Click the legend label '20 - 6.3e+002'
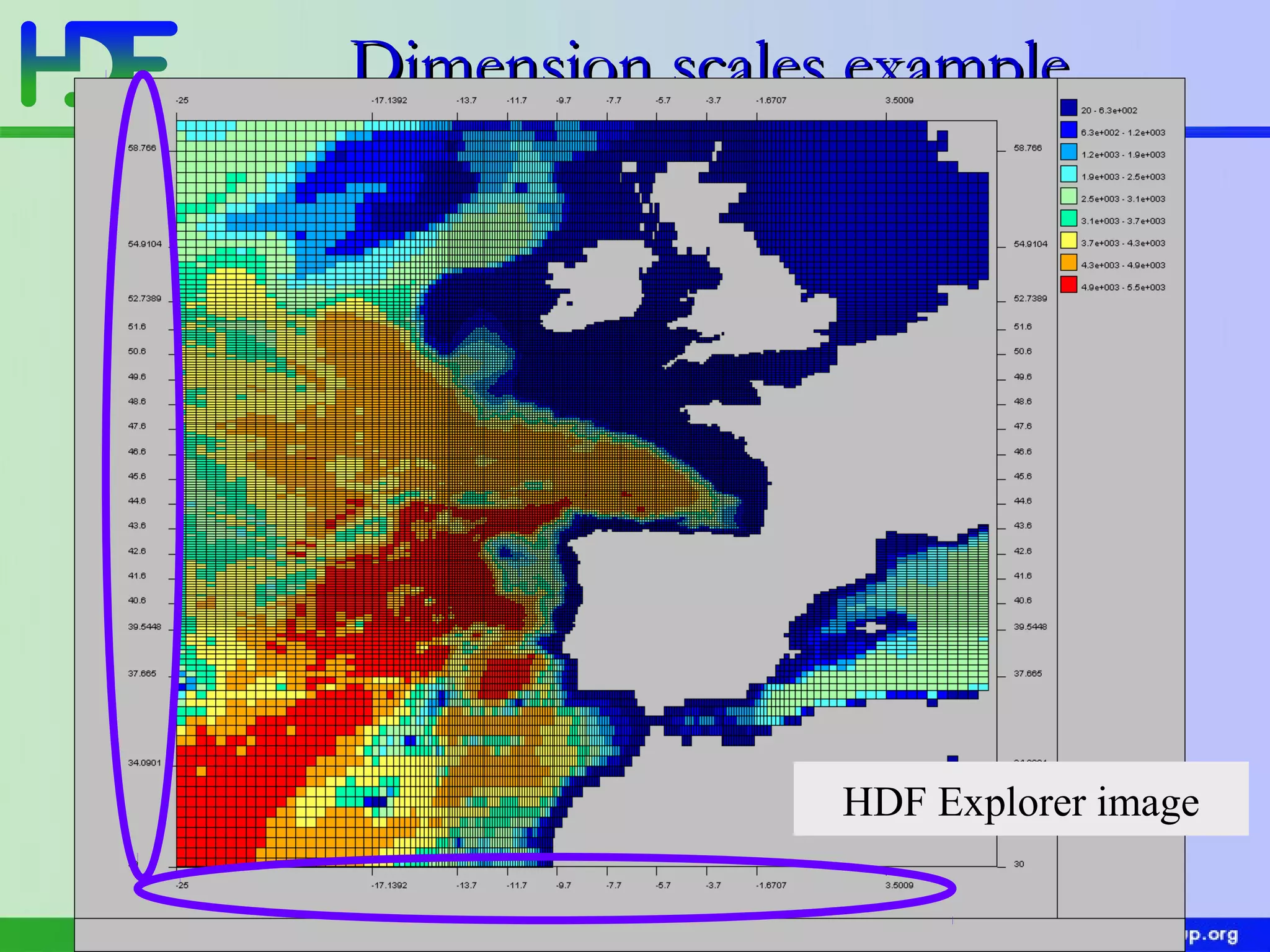The width and height of the screenshot is (1270, 952). pyautogui.click(x=1109, y=110)
